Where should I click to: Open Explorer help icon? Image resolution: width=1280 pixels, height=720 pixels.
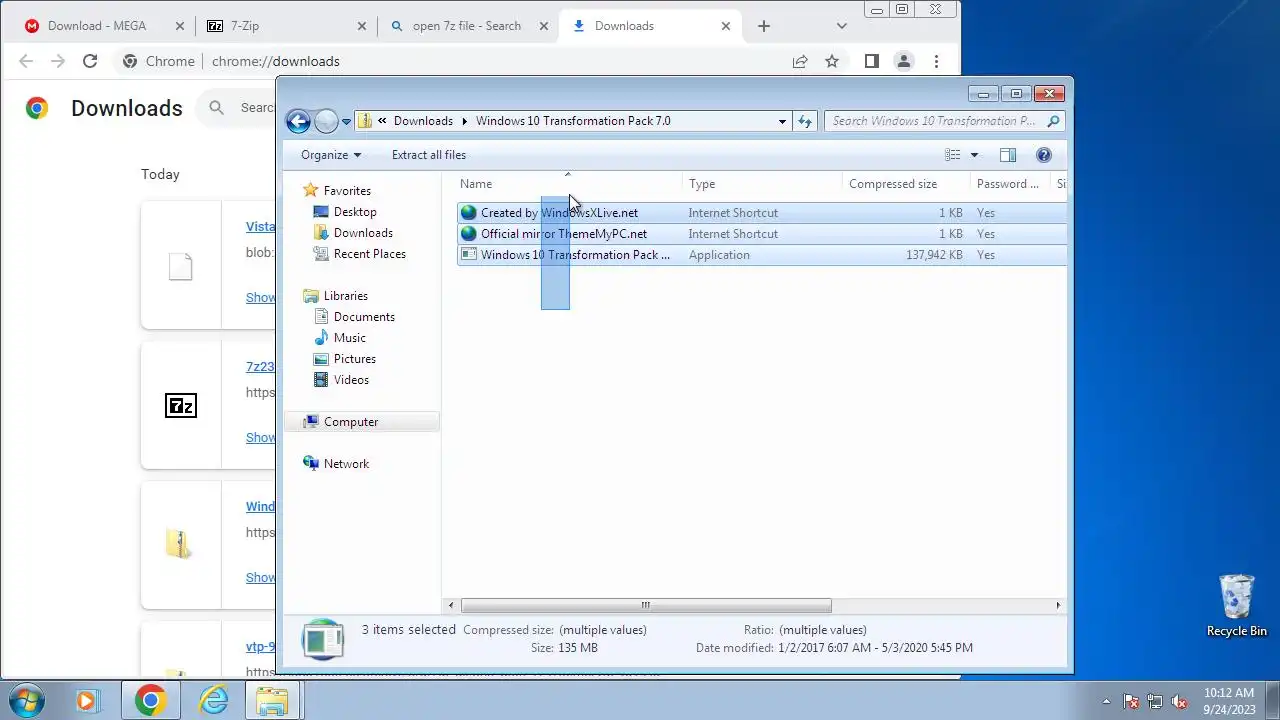point(1044,155)
